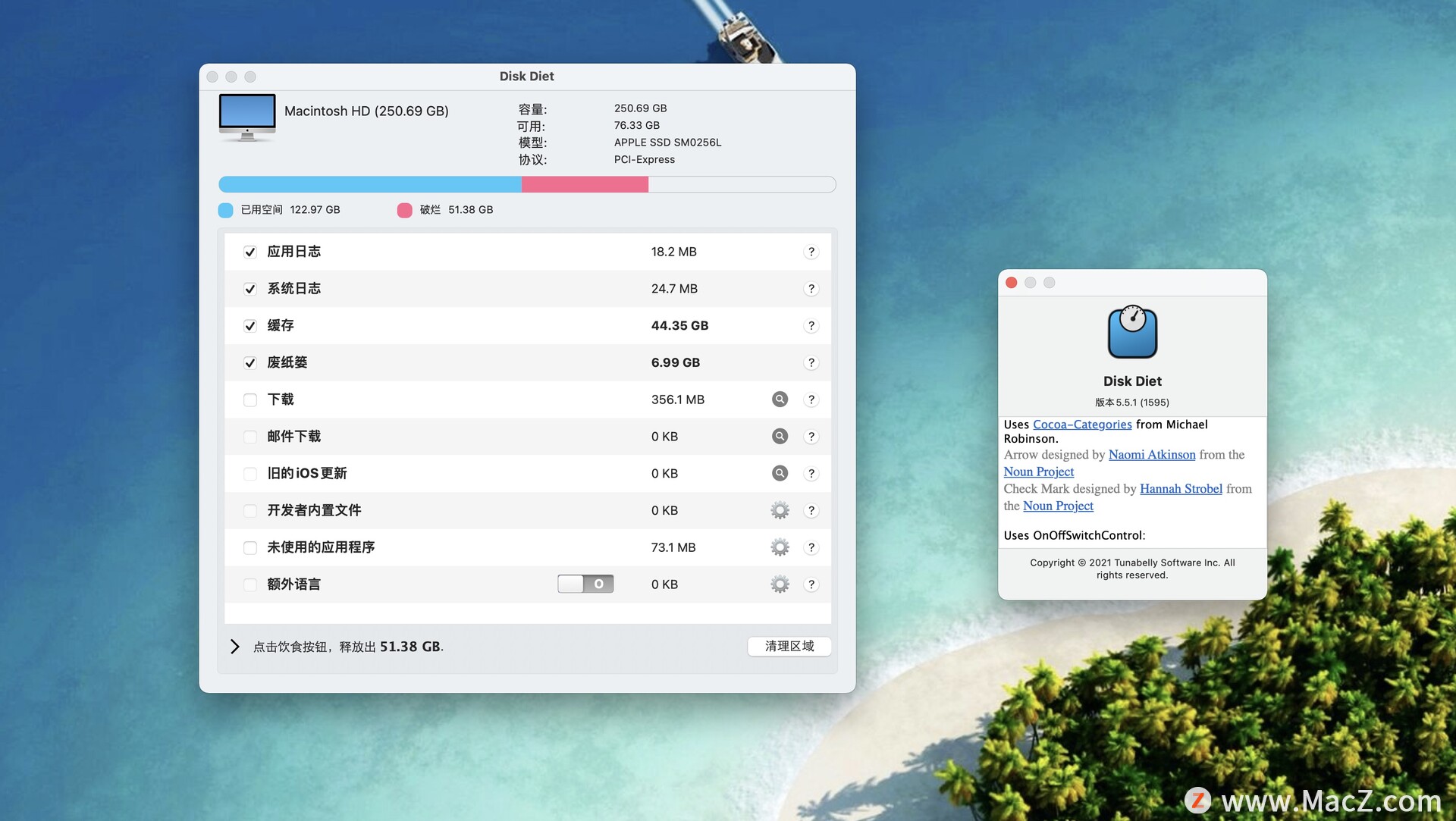1456x821 pixels.
Task: Expand the disclosure arrow near 点击饮食按钮
Action: coord(235,646)
